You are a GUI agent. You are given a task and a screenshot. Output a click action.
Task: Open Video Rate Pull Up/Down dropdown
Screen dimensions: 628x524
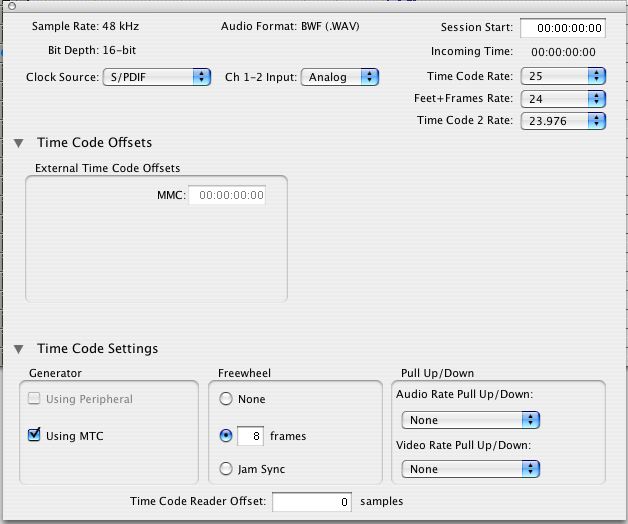tap(470, 468)
